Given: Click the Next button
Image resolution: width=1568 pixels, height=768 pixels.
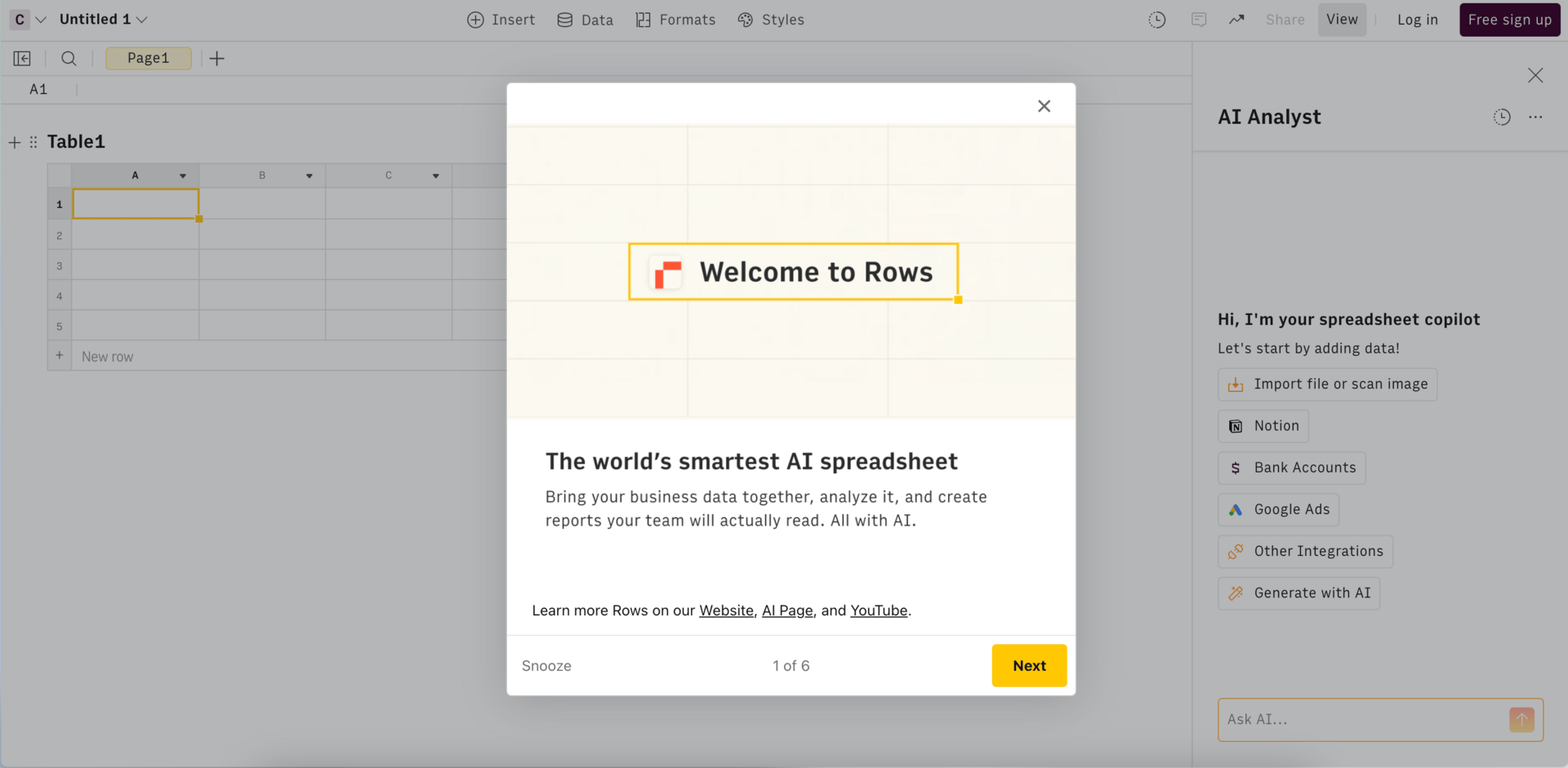Looking at the screenshot, I should tap(1029, 666).
